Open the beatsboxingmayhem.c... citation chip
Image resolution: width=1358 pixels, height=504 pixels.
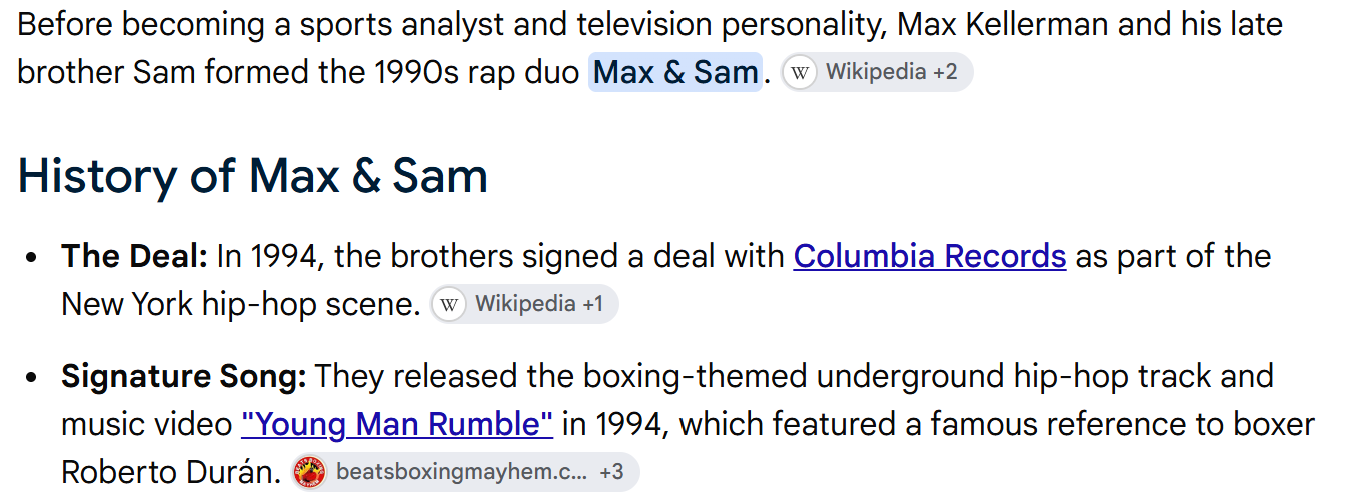[x=464, y=472]
